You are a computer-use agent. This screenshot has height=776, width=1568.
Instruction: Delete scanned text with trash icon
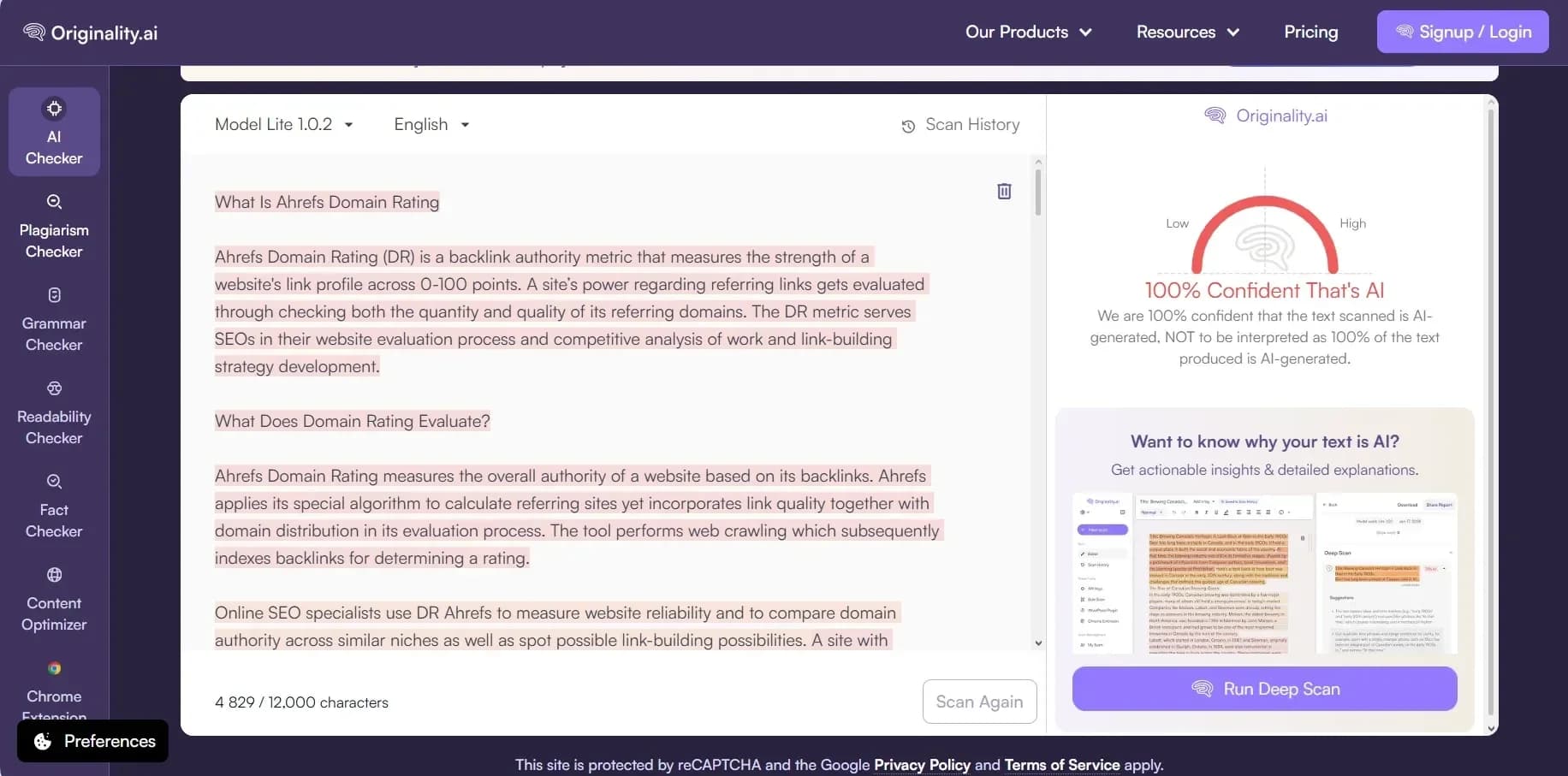(x=1004, y=191)
